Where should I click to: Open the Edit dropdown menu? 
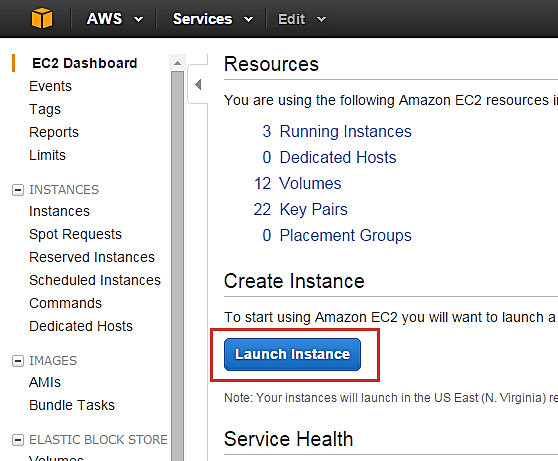(302, 19)
